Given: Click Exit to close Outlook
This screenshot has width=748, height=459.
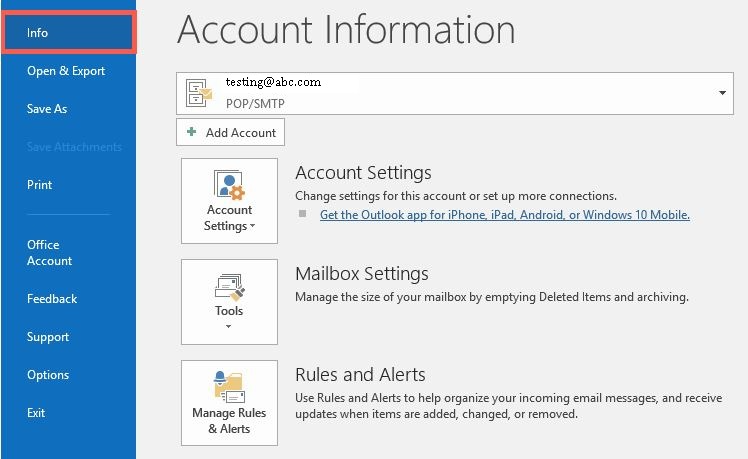Looking at the screenshot, I should point(36,413).
